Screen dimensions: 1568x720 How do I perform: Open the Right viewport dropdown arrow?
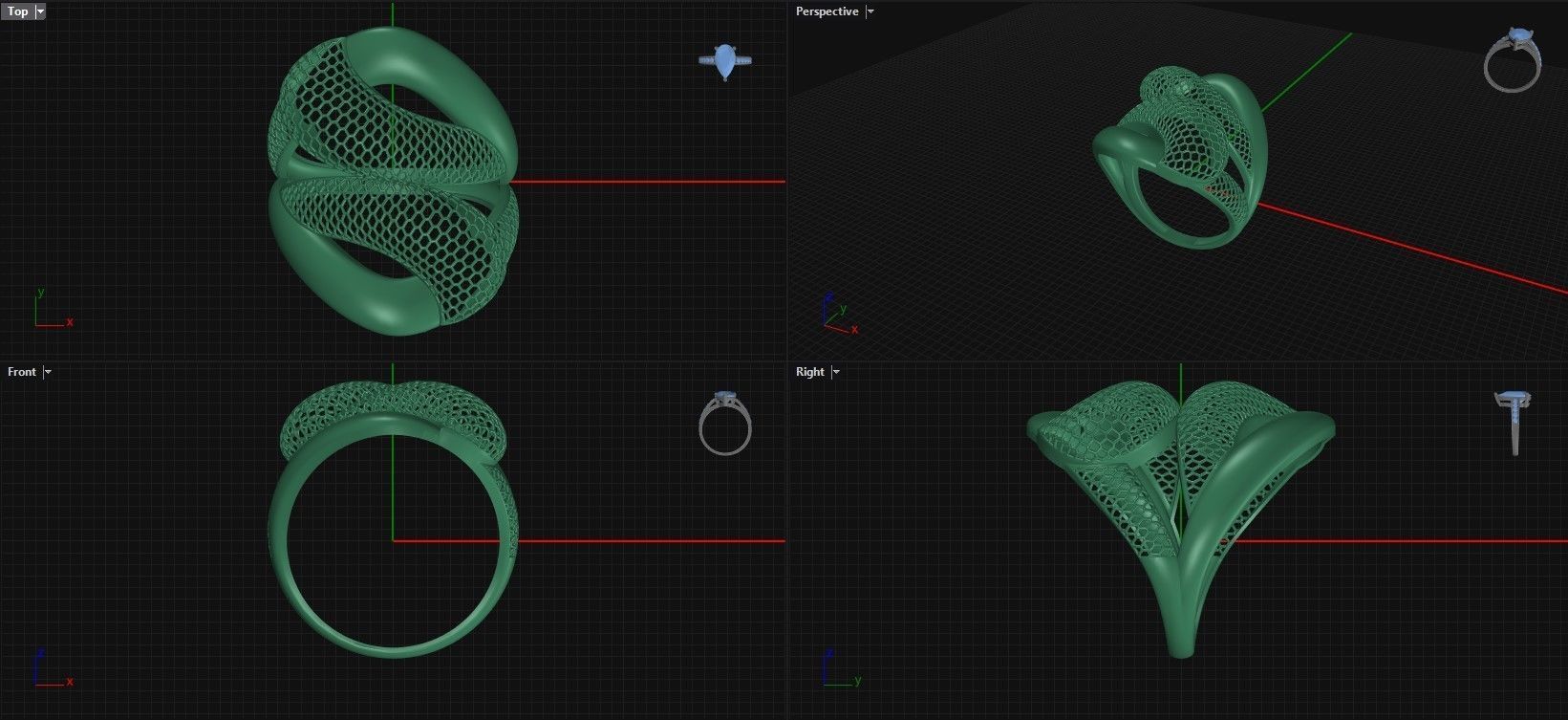pos(836,372)
